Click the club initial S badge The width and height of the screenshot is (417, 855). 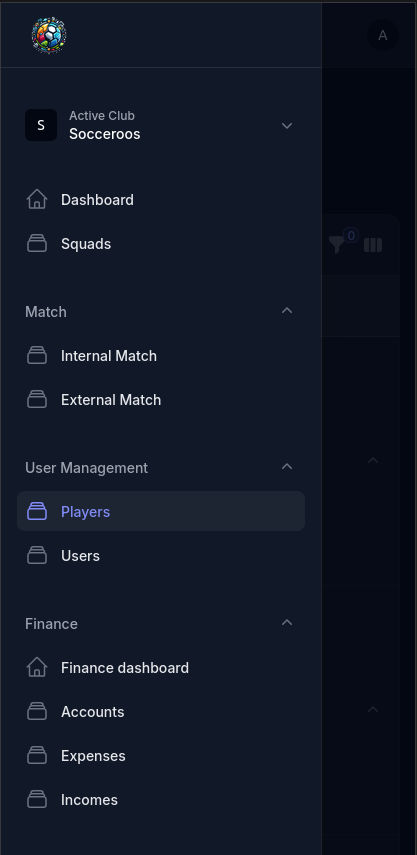41,125
